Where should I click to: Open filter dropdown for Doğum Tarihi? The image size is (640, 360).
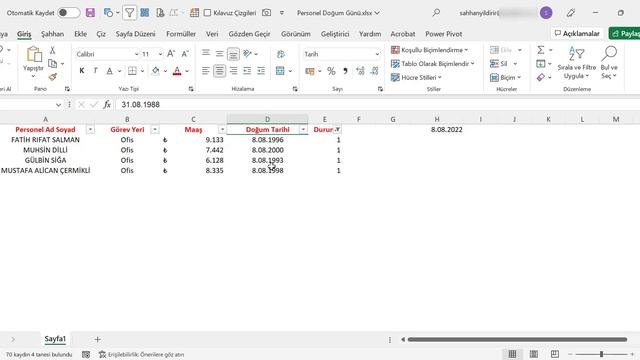303,129
